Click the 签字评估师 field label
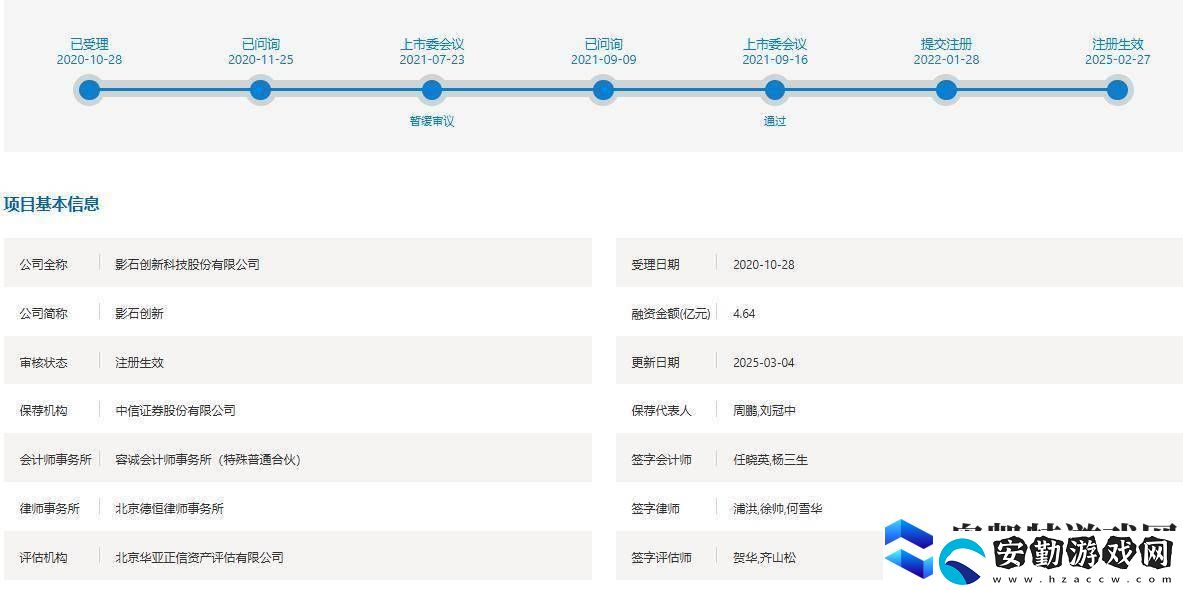This screenshot has height=590, width=1183. (661, 558)
